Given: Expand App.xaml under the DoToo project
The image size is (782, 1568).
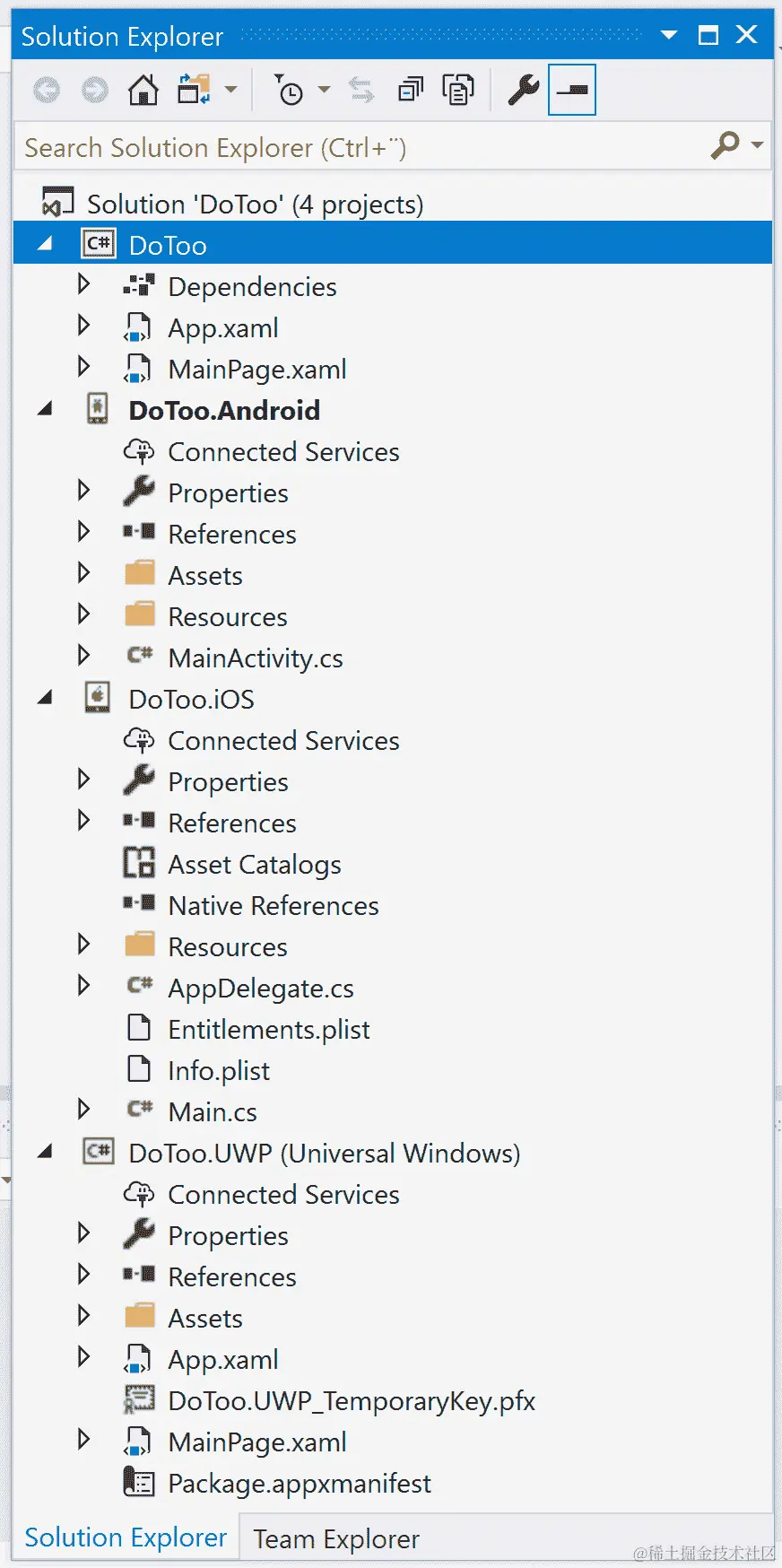Looking at the screenshot, I should pos(84,327).
